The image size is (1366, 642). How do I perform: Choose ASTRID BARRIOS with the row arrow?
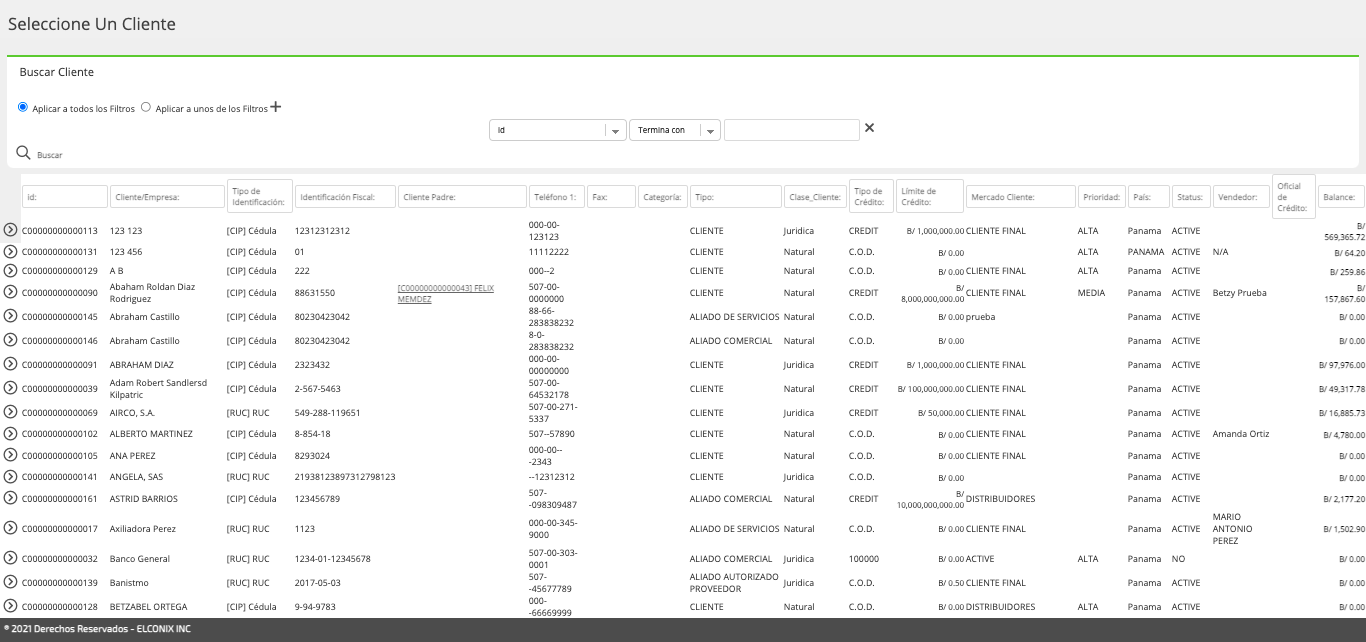[10, 498]
